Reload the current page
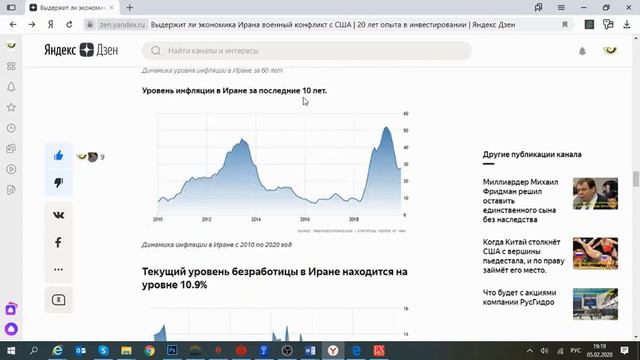Image resolution: width=640 pixels, height=360 pixels. pos(69,25)
